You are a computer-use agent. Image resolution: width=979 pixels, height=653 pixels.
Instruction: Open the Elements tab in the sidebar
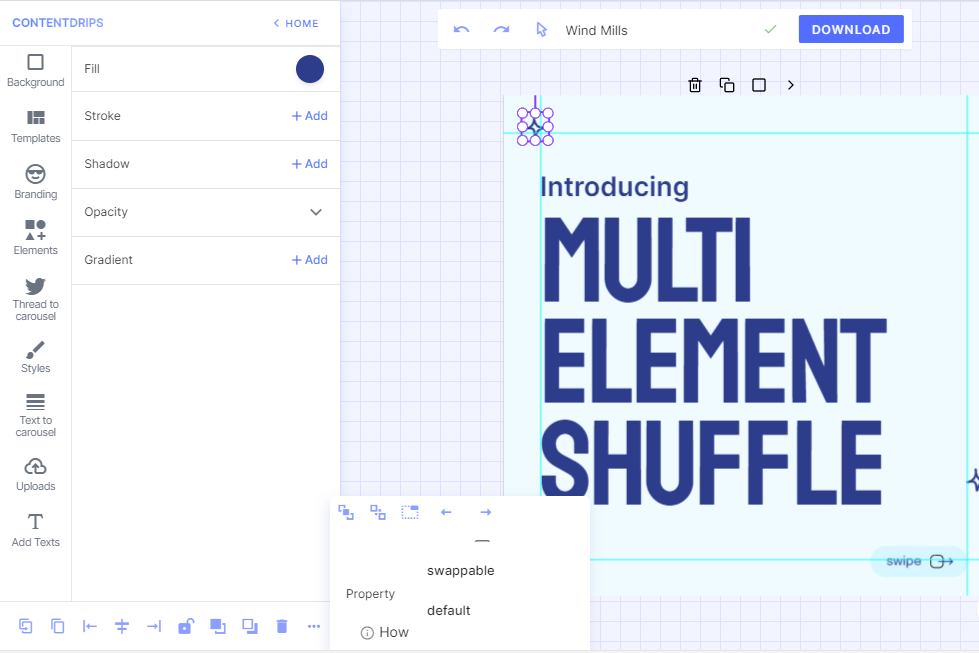[x=35, y=238]
